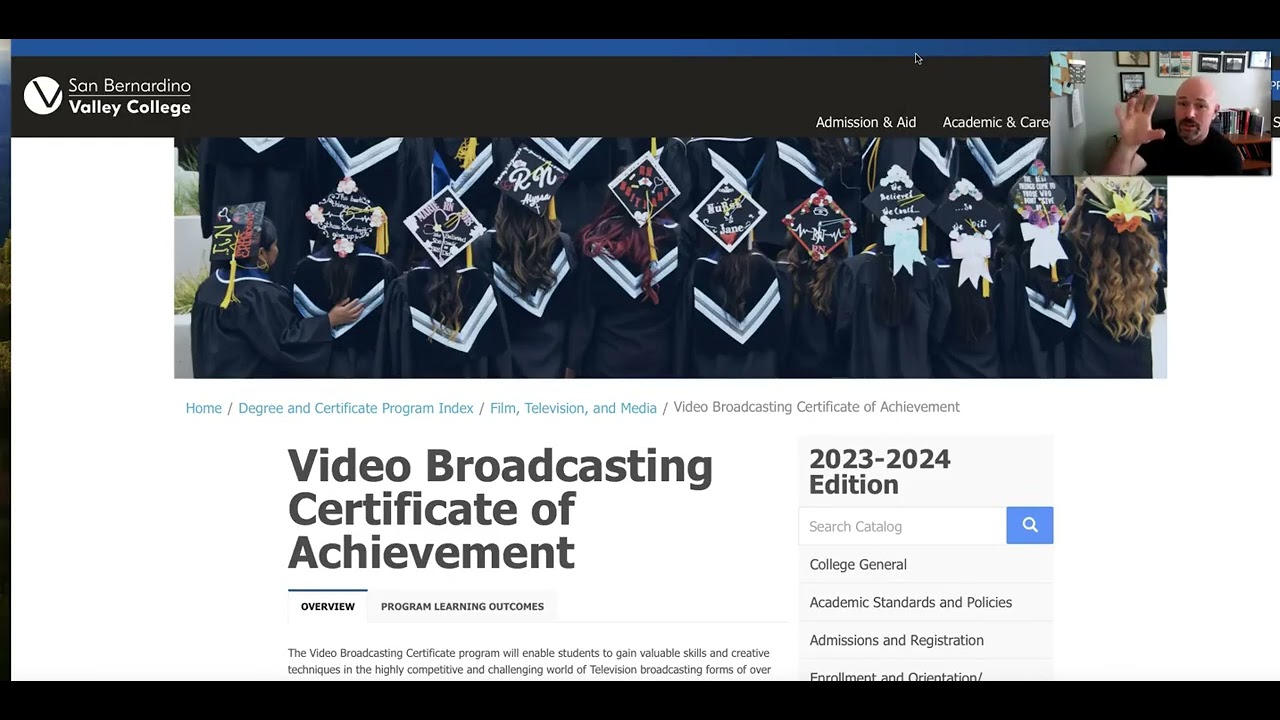
Task: Open the Academic & Career menu
Action: 996,122
